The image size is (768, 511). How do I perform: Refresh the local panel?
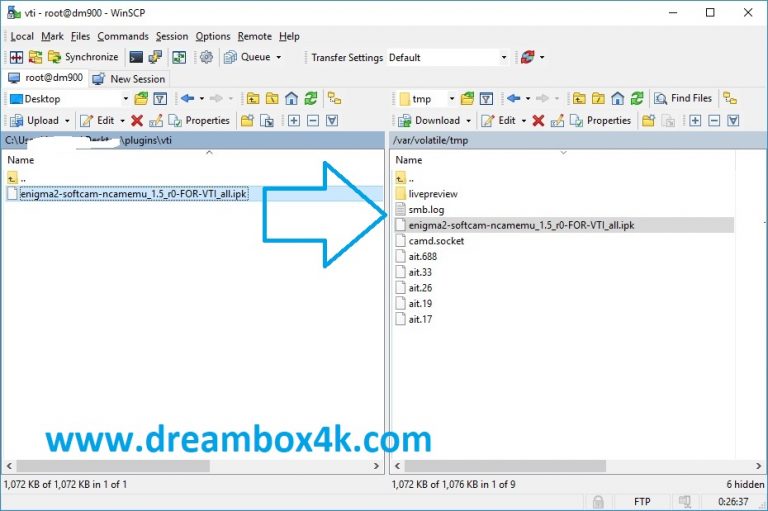click(311, 99)
